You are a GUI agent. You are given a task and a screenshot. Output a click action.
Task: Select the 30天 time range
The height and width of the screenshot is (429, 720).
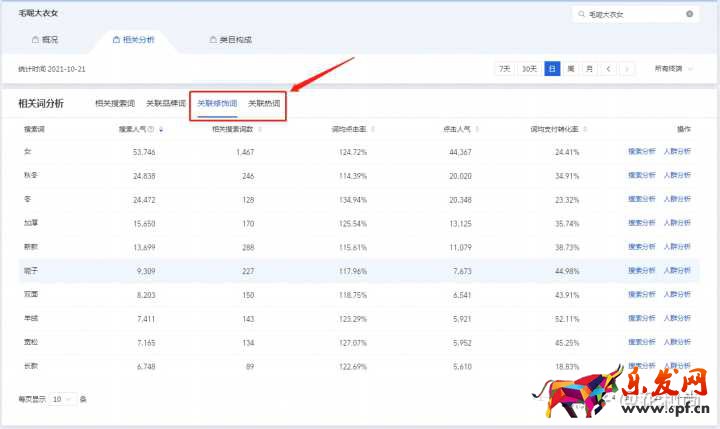click(530, 69)
